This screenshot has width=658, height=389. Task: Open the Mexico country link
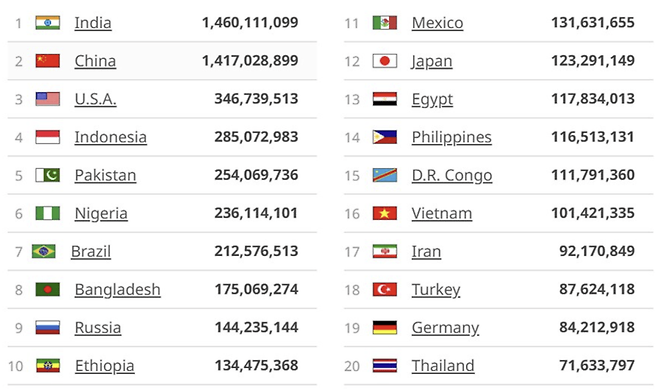click(437, 23)
